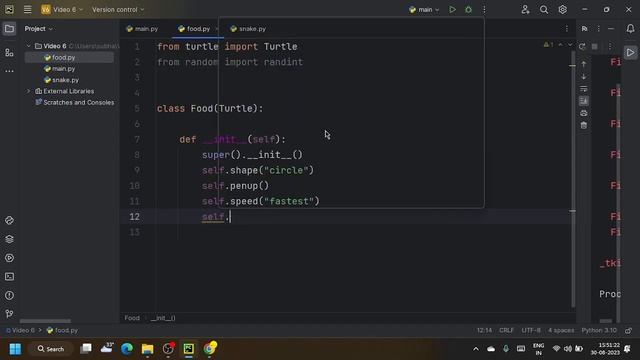
Task: Hide the Run tool window minimize dash
Action: [x=611, y=29]
